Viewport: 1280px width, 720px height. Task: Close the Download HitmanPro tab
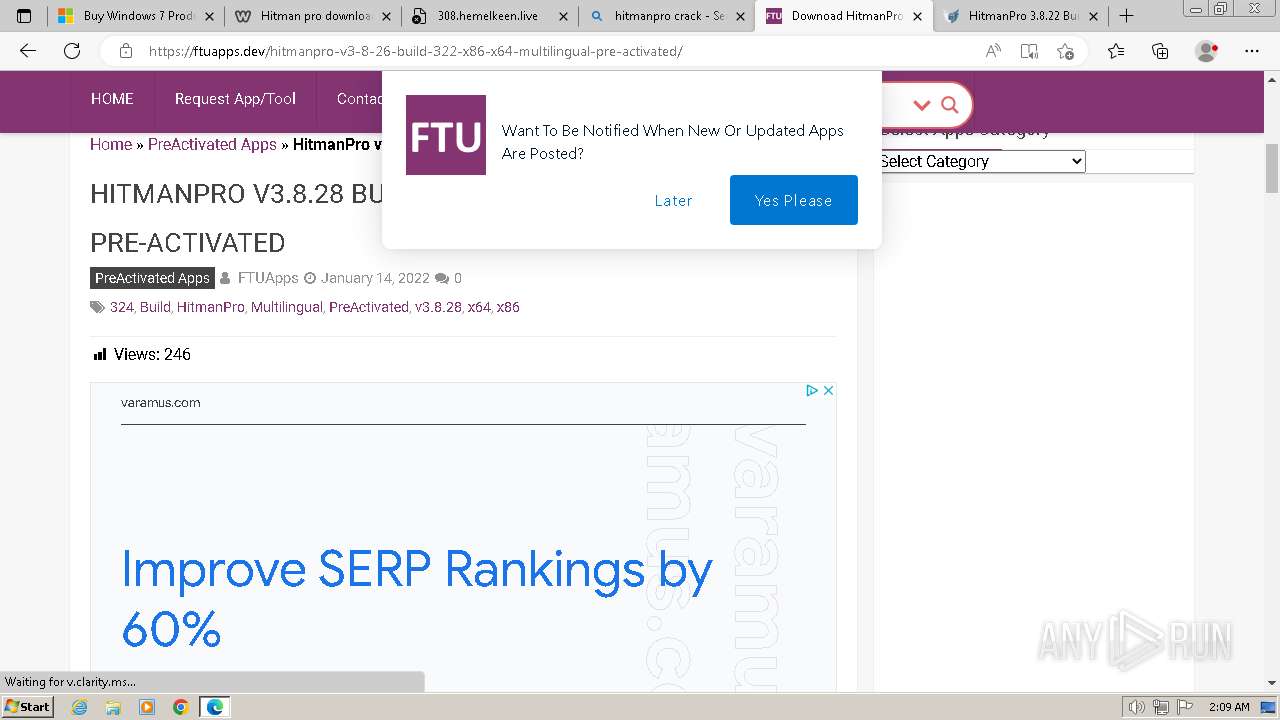click(x=917, y=16)
